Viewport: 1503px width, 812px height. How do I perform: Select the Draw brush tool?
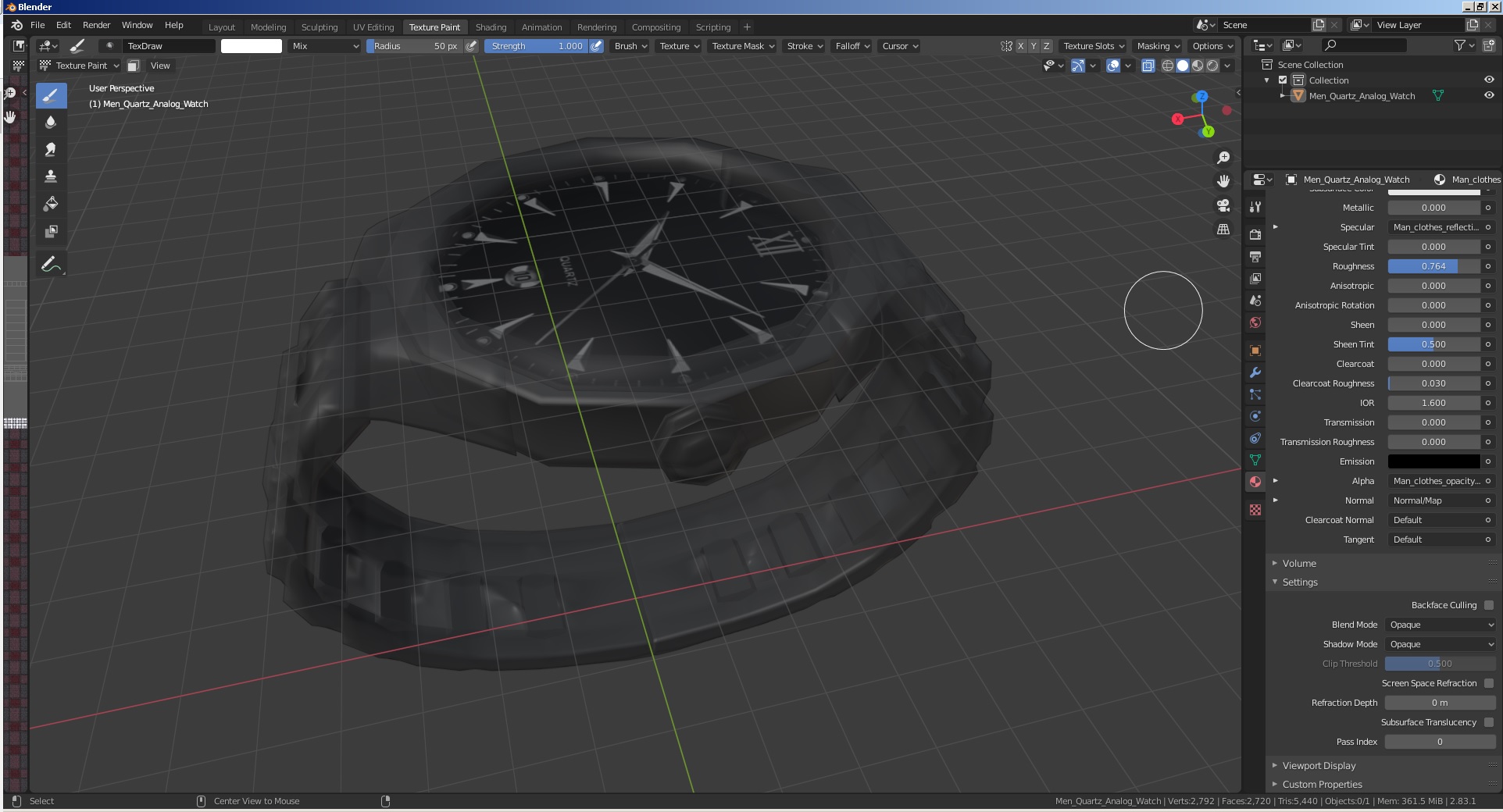[51, 96]
